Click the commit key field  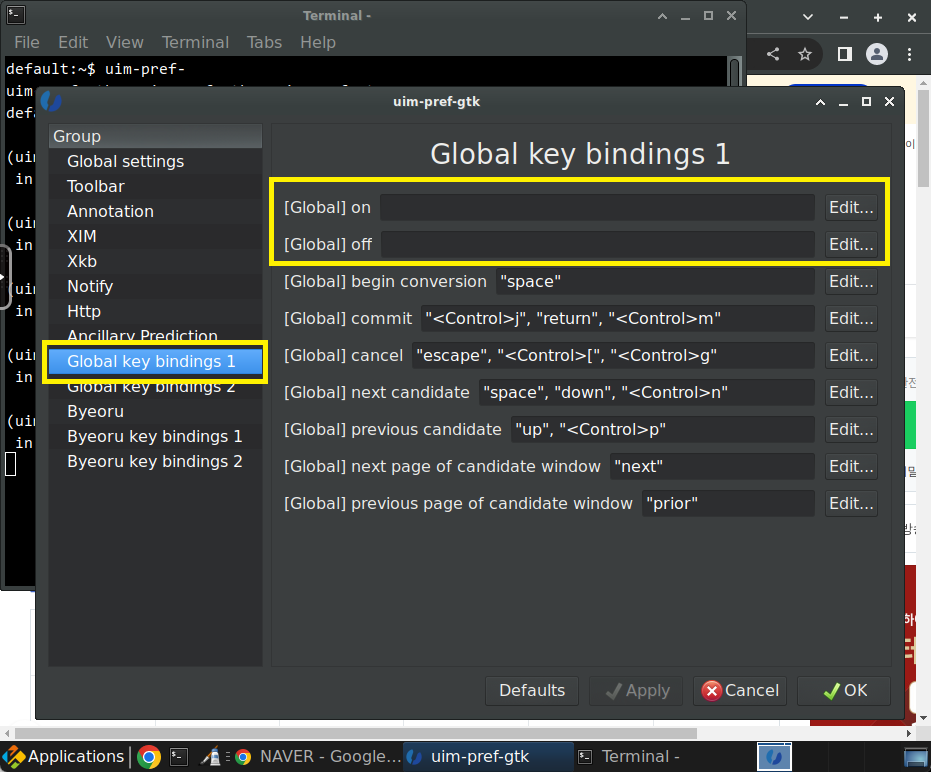(x=618, y=318)
